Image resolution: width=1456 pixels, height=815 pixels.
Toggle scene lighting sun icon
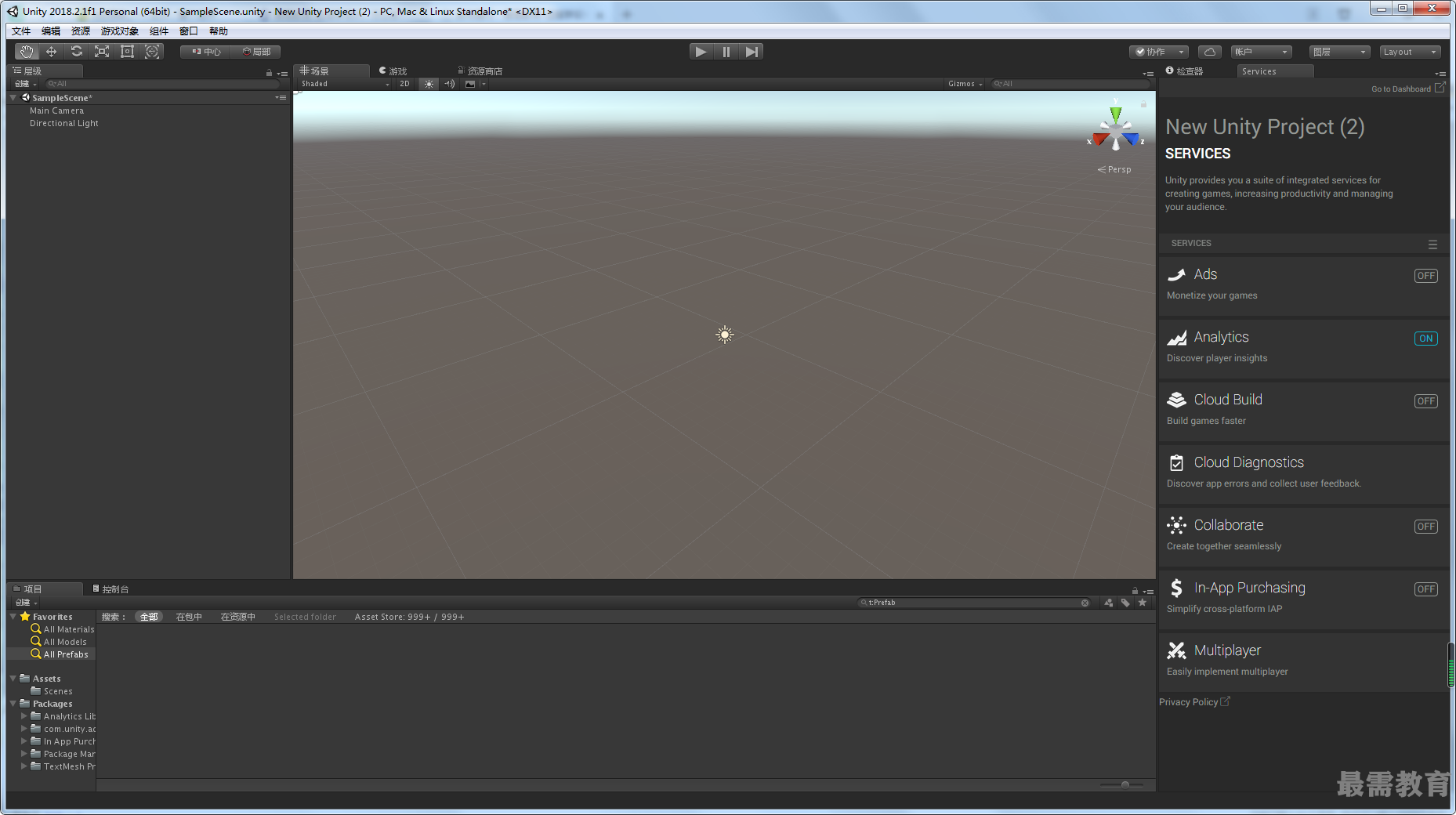pyautogui.click(x=429, y=84)
